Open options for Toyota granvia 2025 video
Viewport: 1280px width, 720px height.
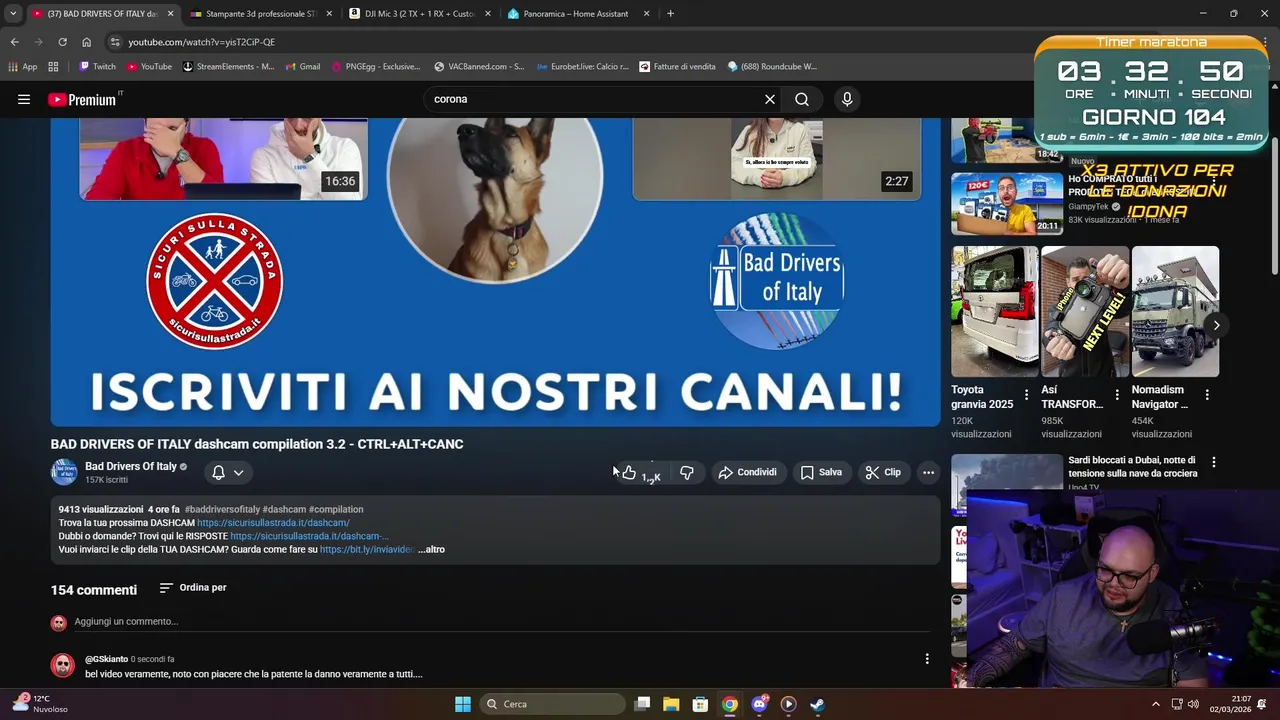pos(1026,395)
